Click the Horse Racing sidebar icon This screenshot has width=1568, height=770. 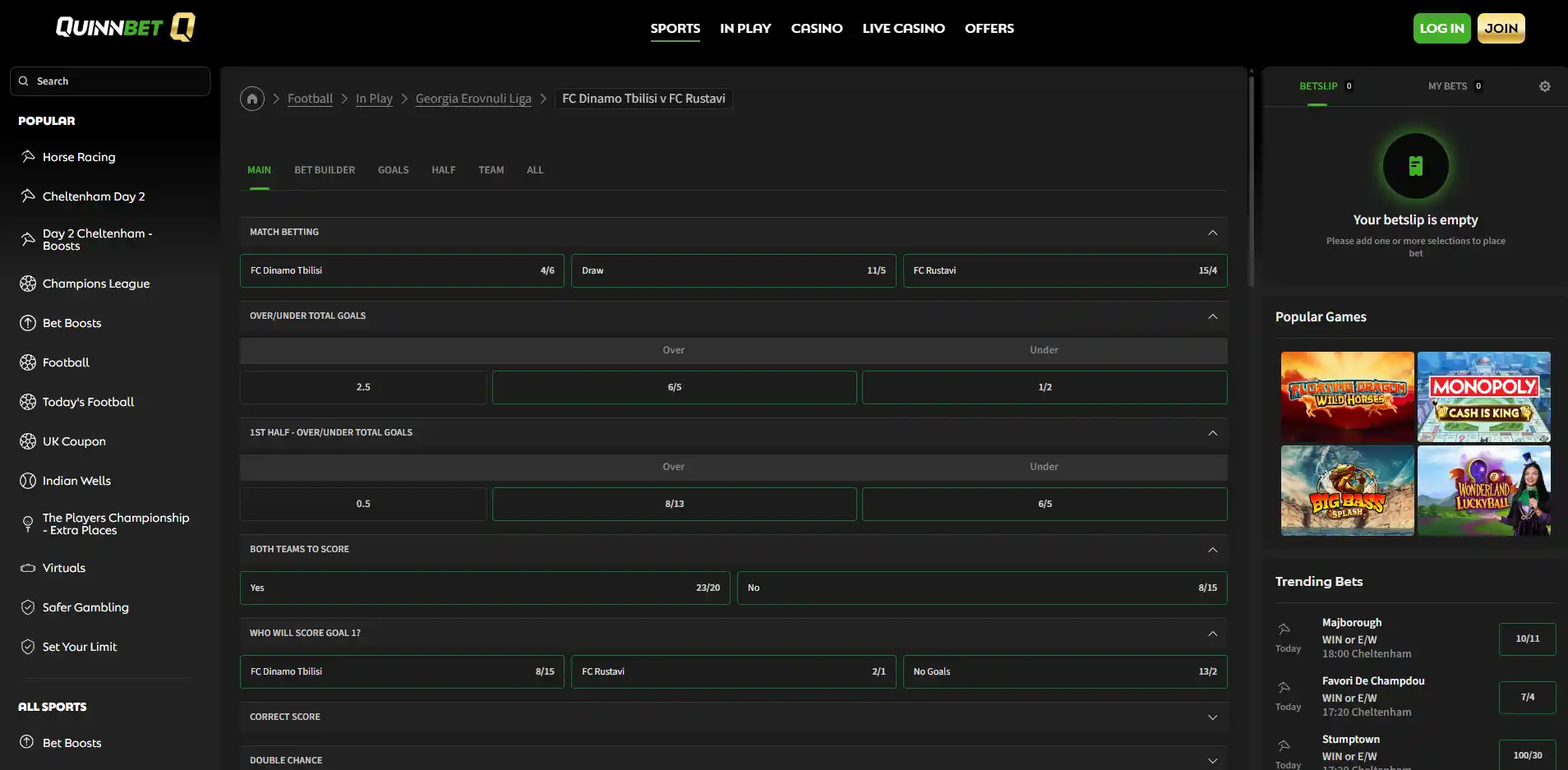pos(28,156)
